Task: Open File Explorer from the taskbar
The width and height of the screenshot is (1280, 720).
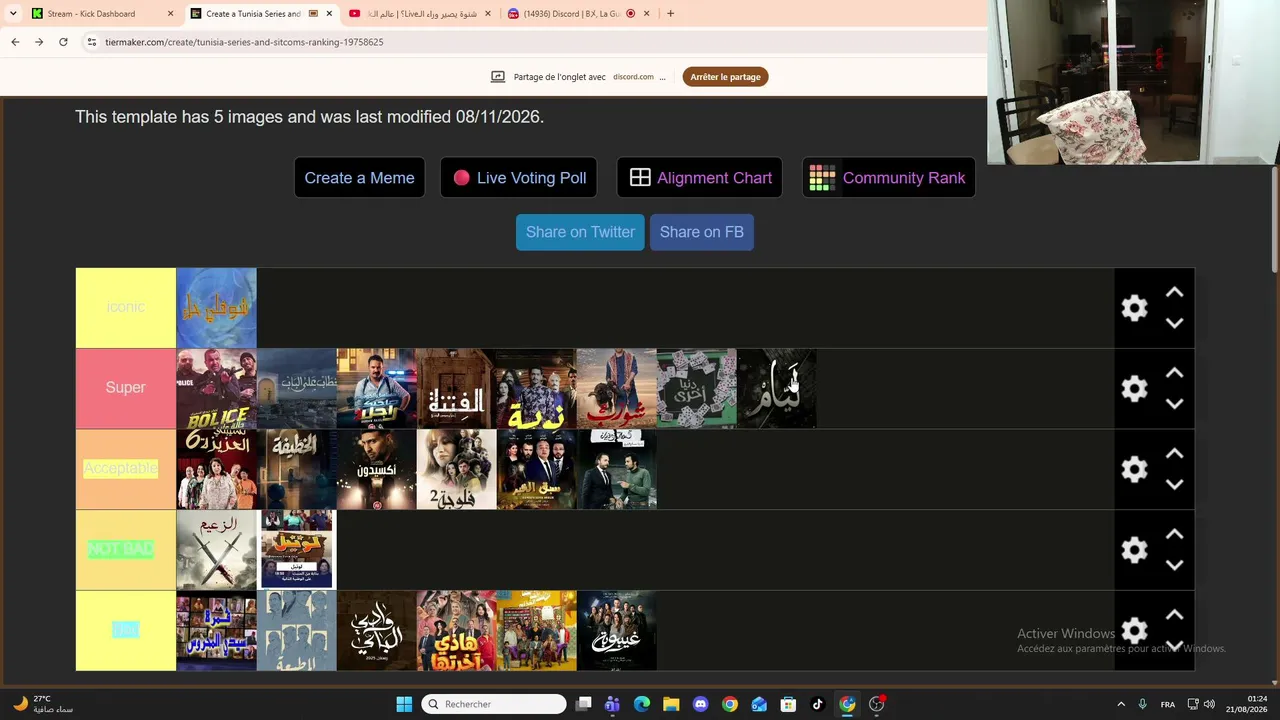Action: click(x=671, y=704)
